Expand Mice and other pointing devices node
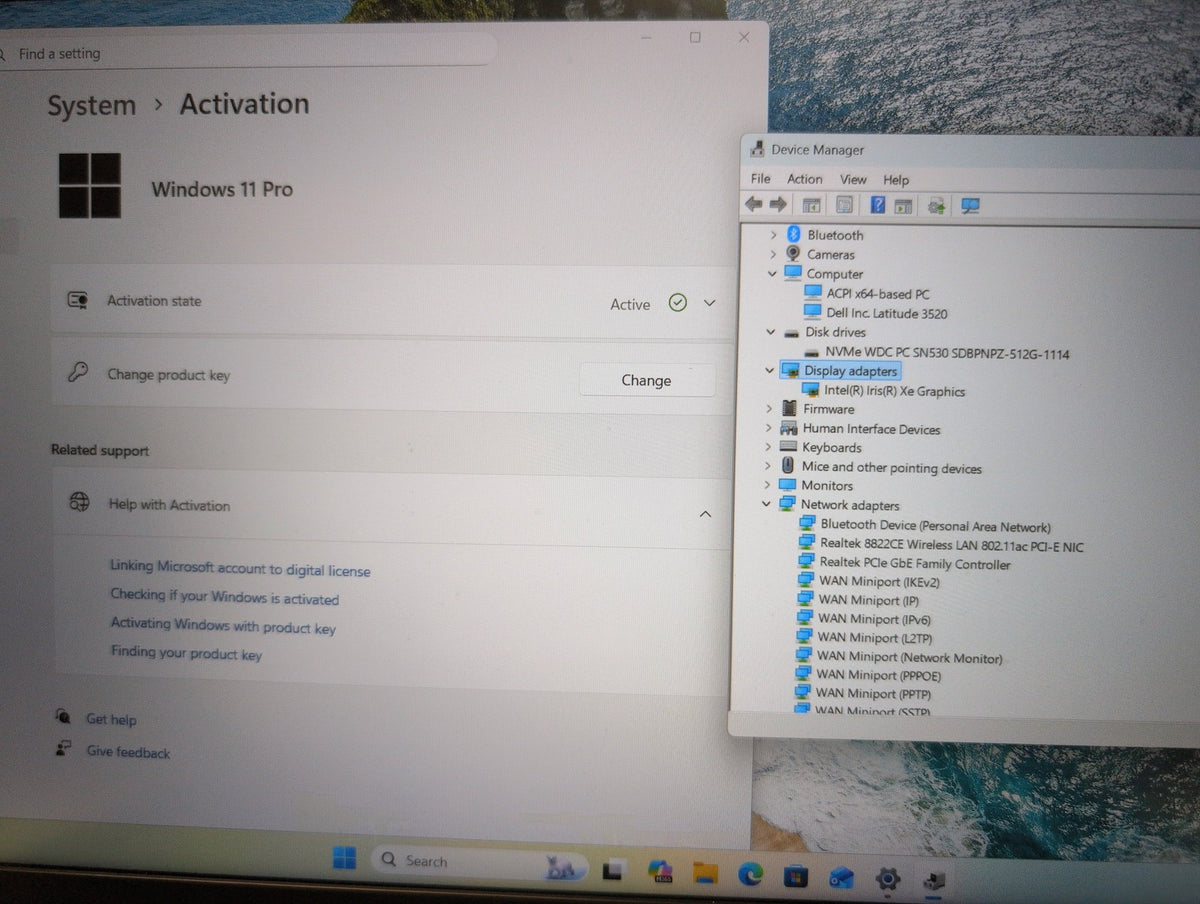The width and height of the screenshot is (1200, 904). 768,467
